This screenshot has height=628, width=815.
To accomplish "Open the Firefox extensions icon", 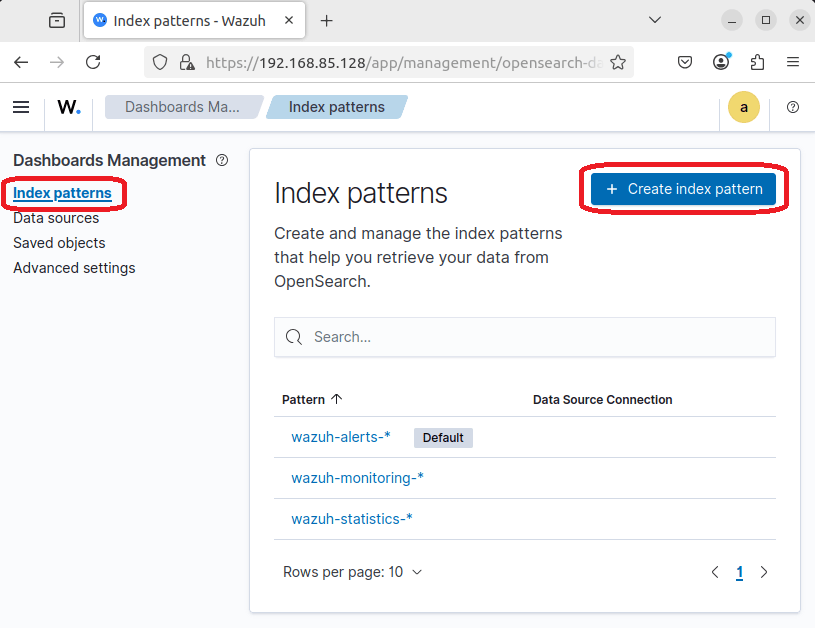I will tap(757, 62).
